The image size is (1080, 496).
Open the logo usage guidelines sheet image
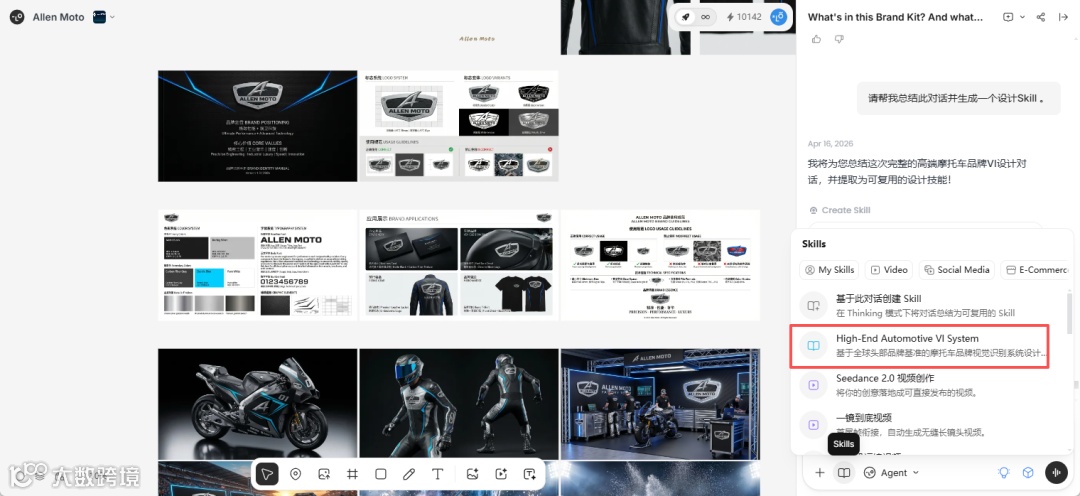point(660,265)
